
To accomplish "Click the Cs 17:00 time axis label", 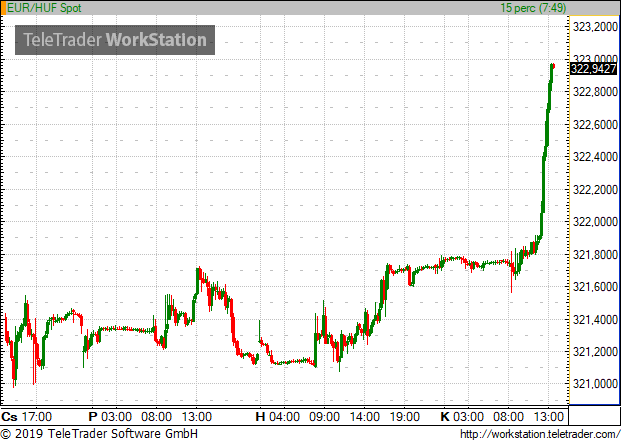I will [x=27, y=416].
